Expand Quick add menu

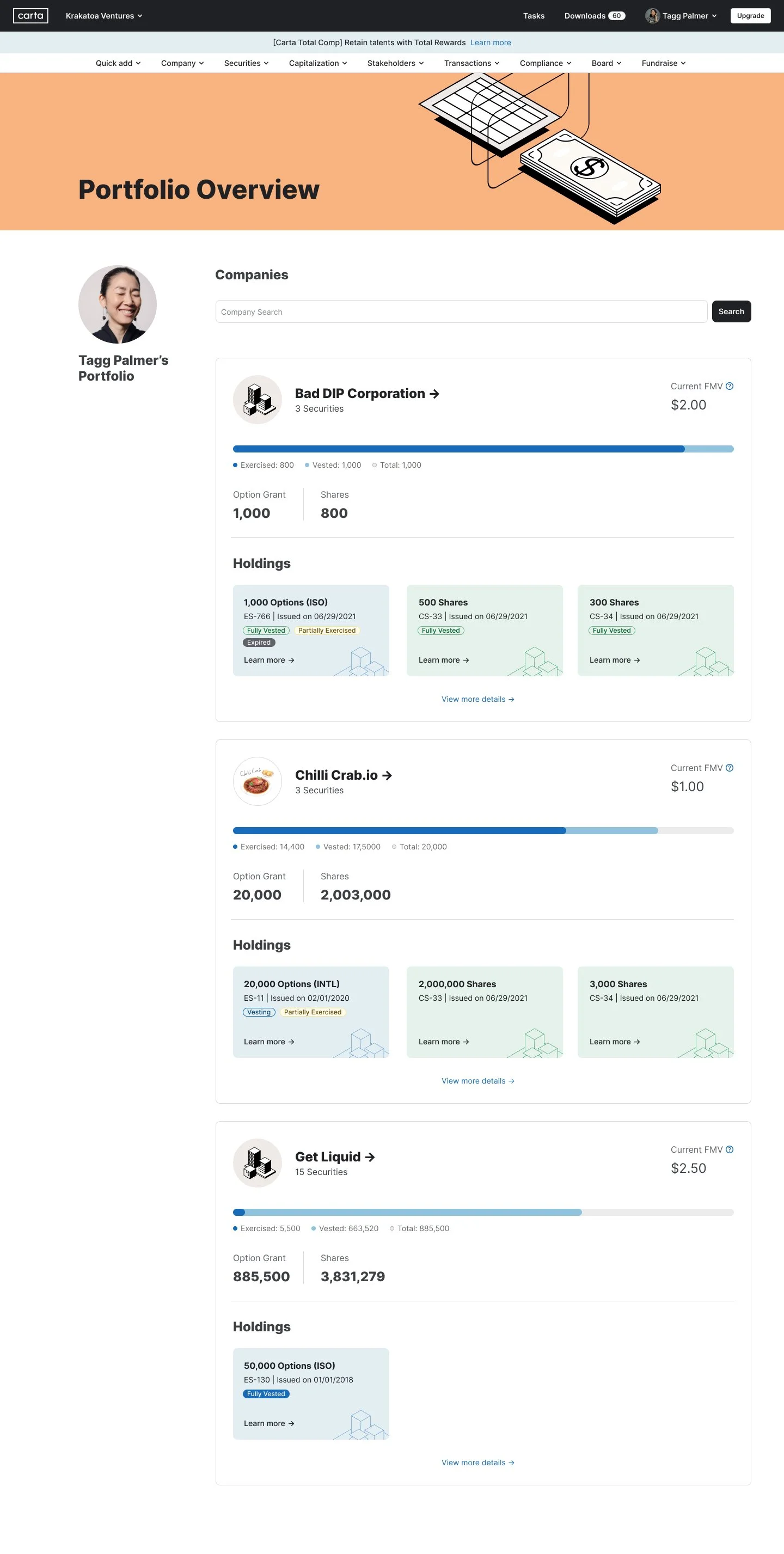118,63
